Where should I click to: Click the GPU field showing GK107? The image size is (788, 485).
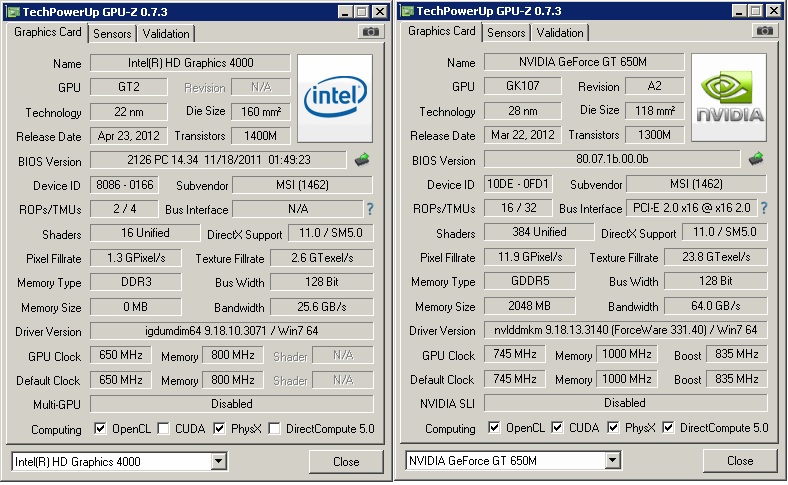point(523,86)
